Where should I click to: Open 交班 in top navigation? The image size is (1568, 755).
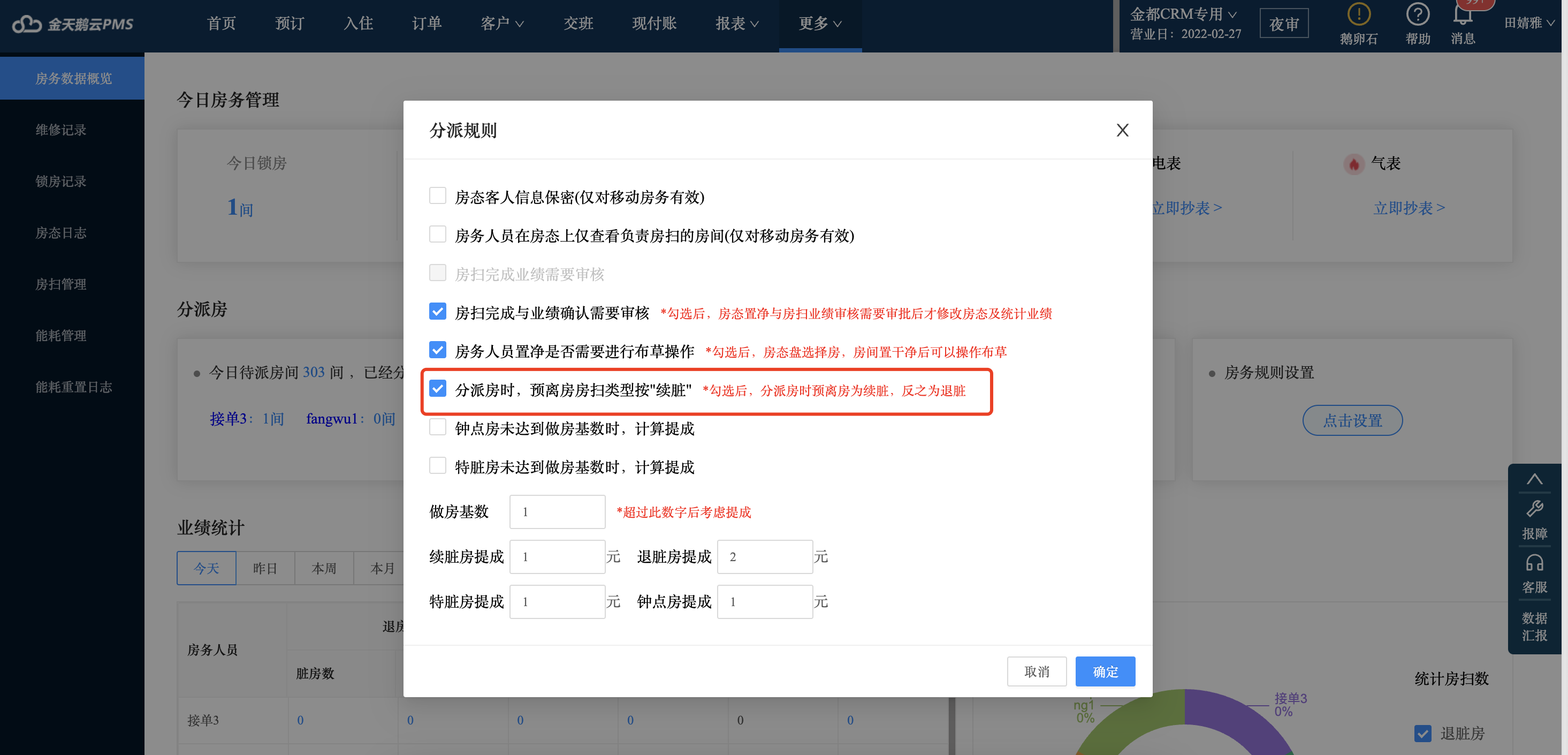pos(579,24)
